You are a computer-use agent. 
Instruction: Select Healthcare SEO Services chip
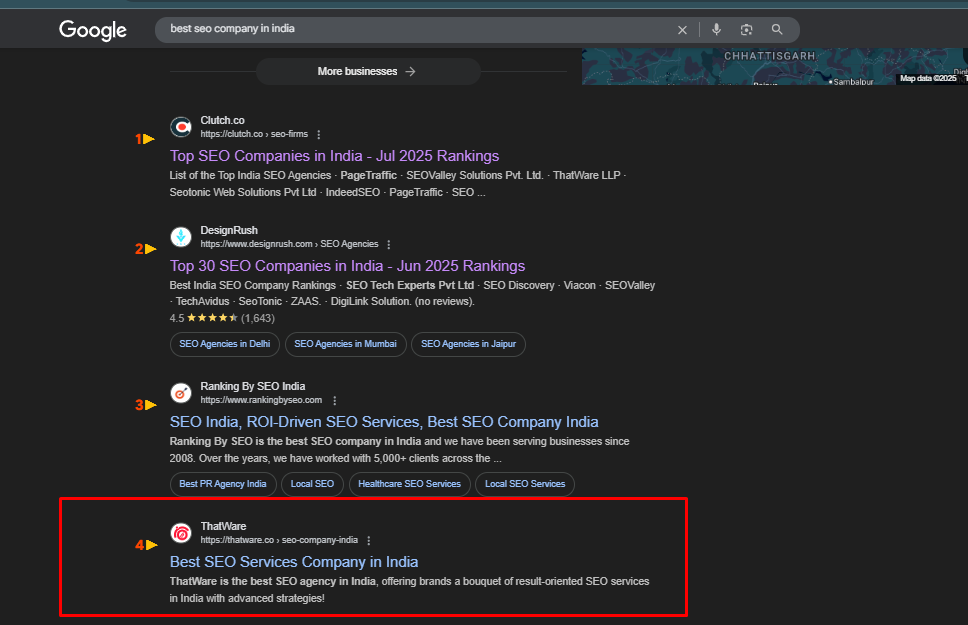(x=409, y=484)
